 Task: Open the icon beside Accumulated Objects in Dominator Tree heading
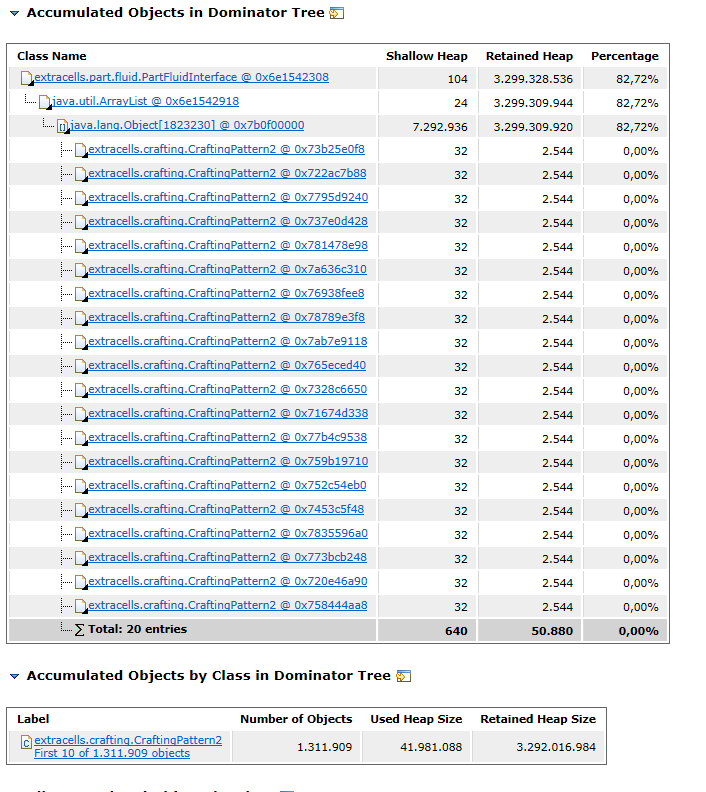click(x=336, y=13)
